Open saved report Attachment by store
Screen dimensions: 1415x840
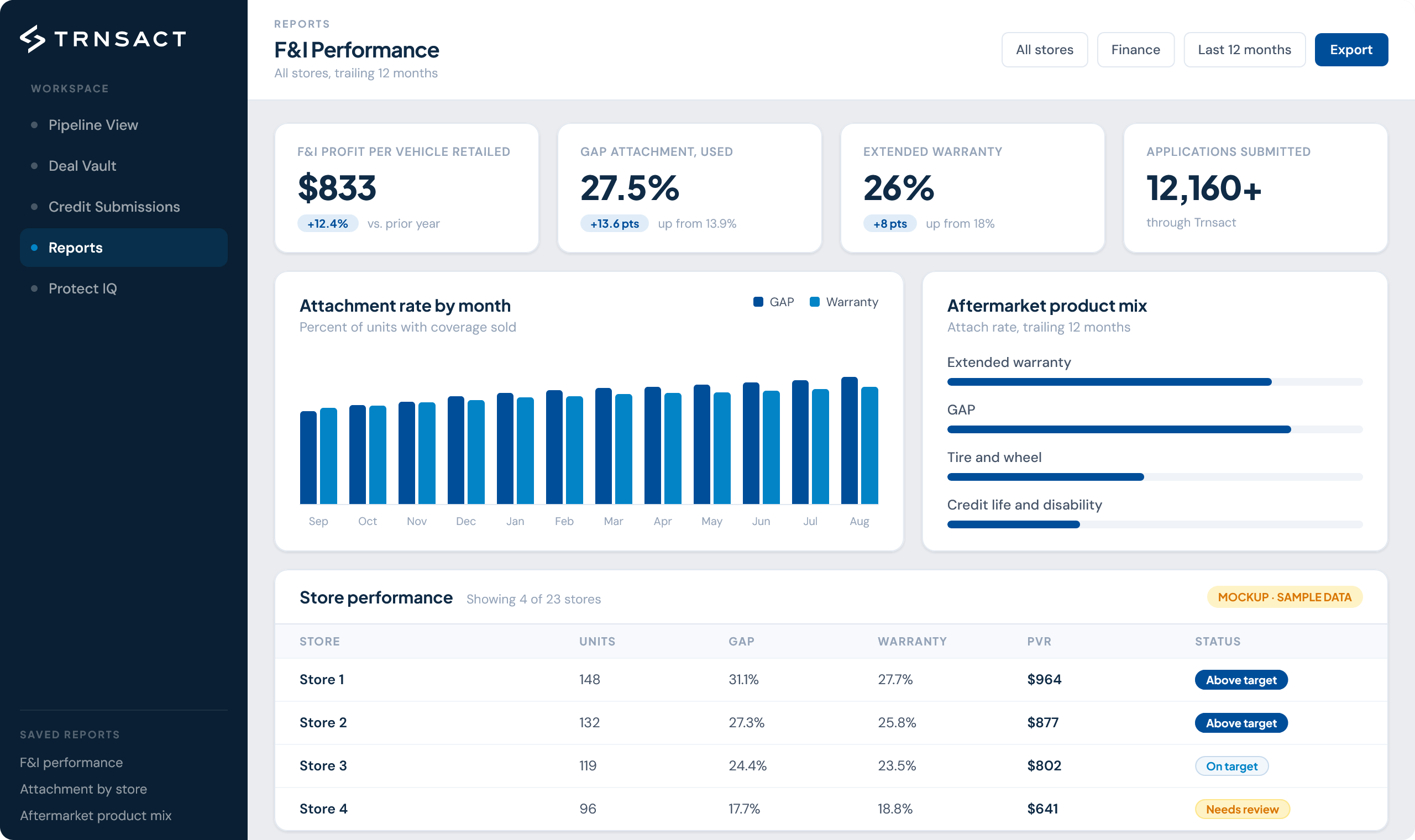(83, 789)
